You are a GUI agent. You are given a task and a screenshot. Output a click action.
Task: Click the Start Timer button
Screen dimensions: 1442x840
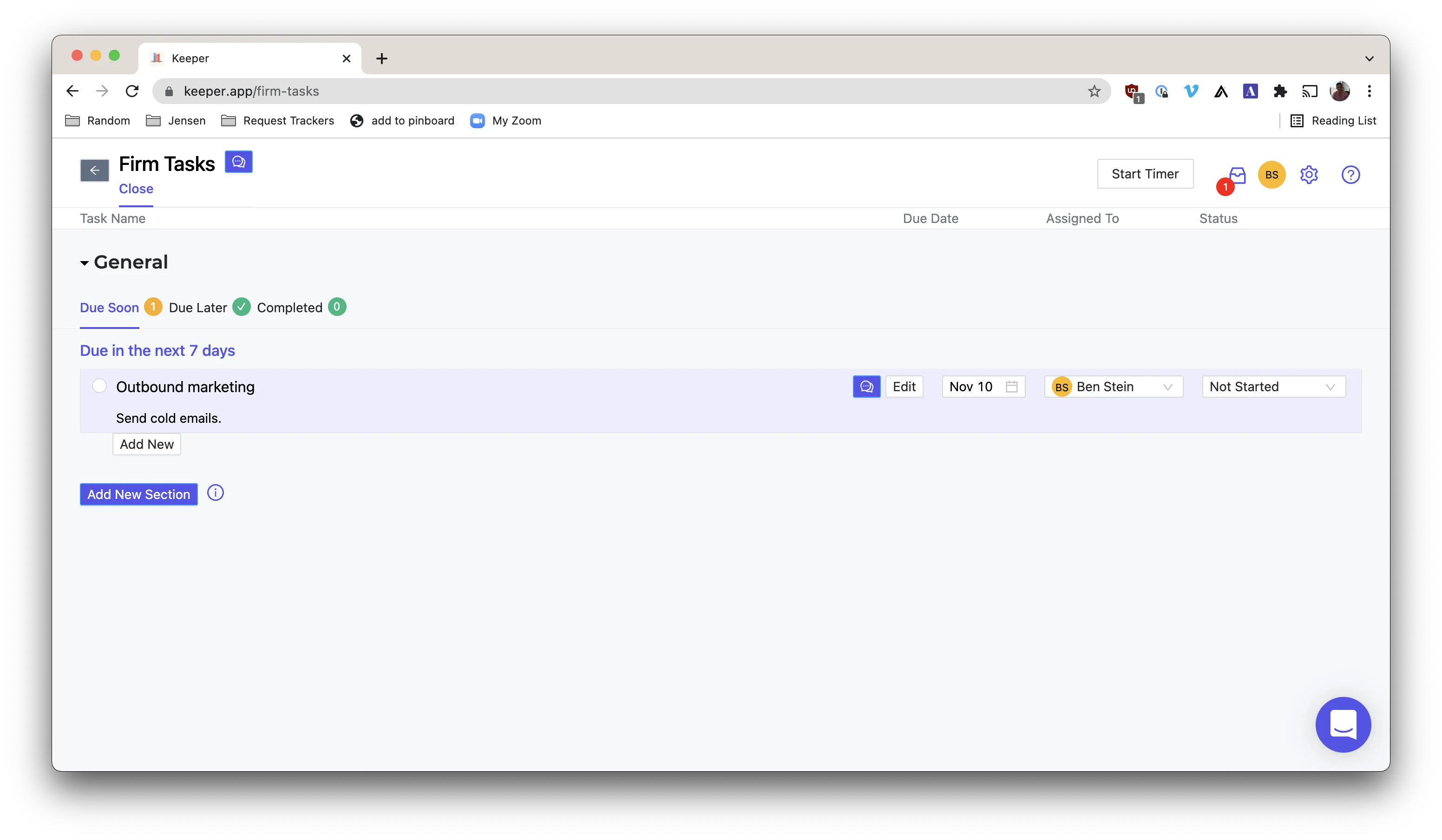click(1145, 173)
